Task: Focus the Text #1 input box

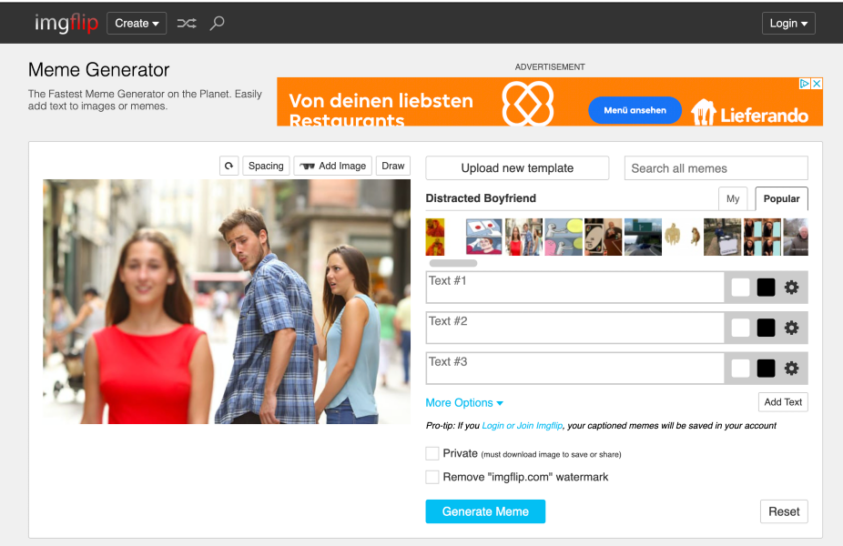Action: tap(575, 288)
